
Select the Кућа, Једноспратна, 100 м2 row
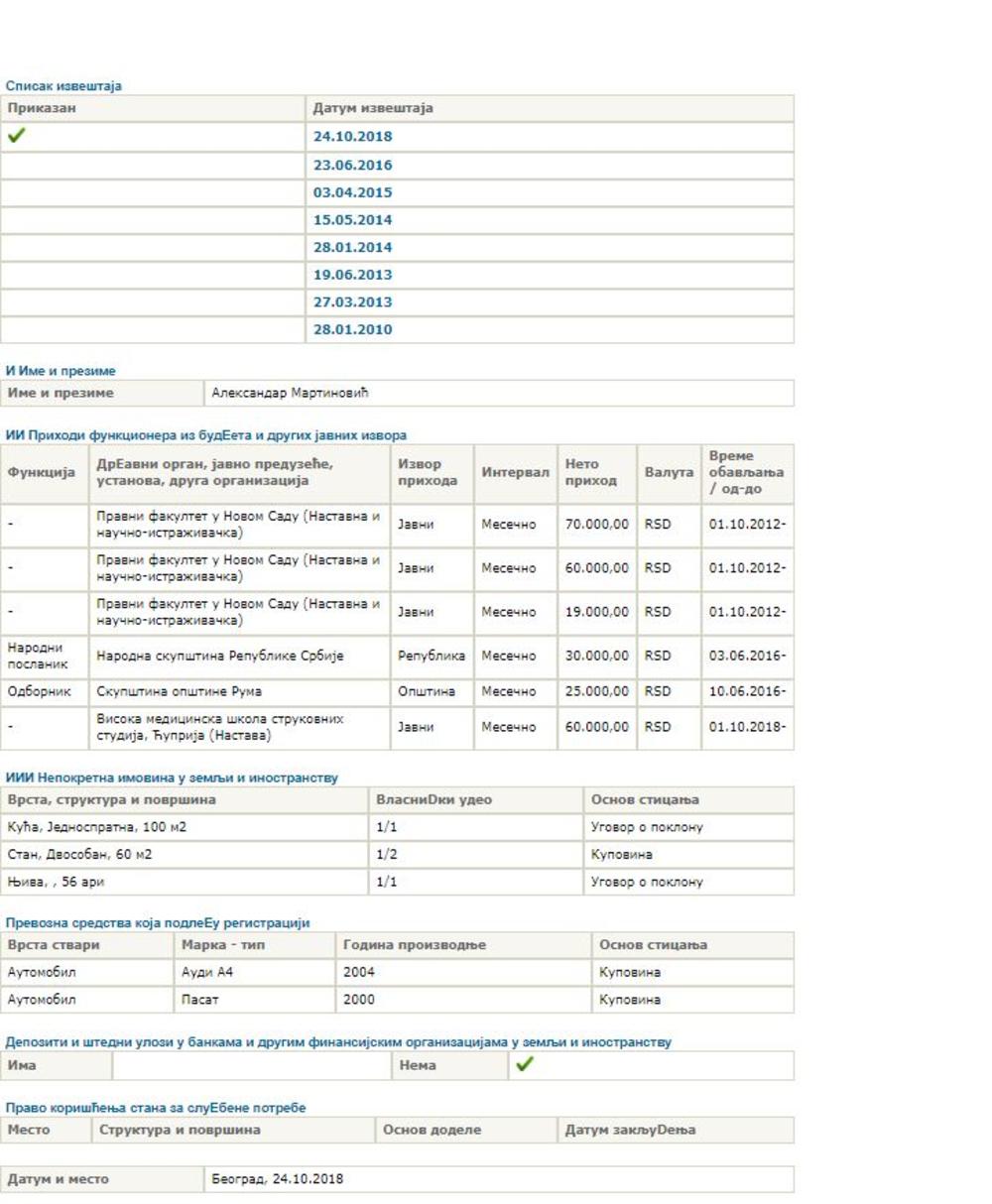point(97,827)
